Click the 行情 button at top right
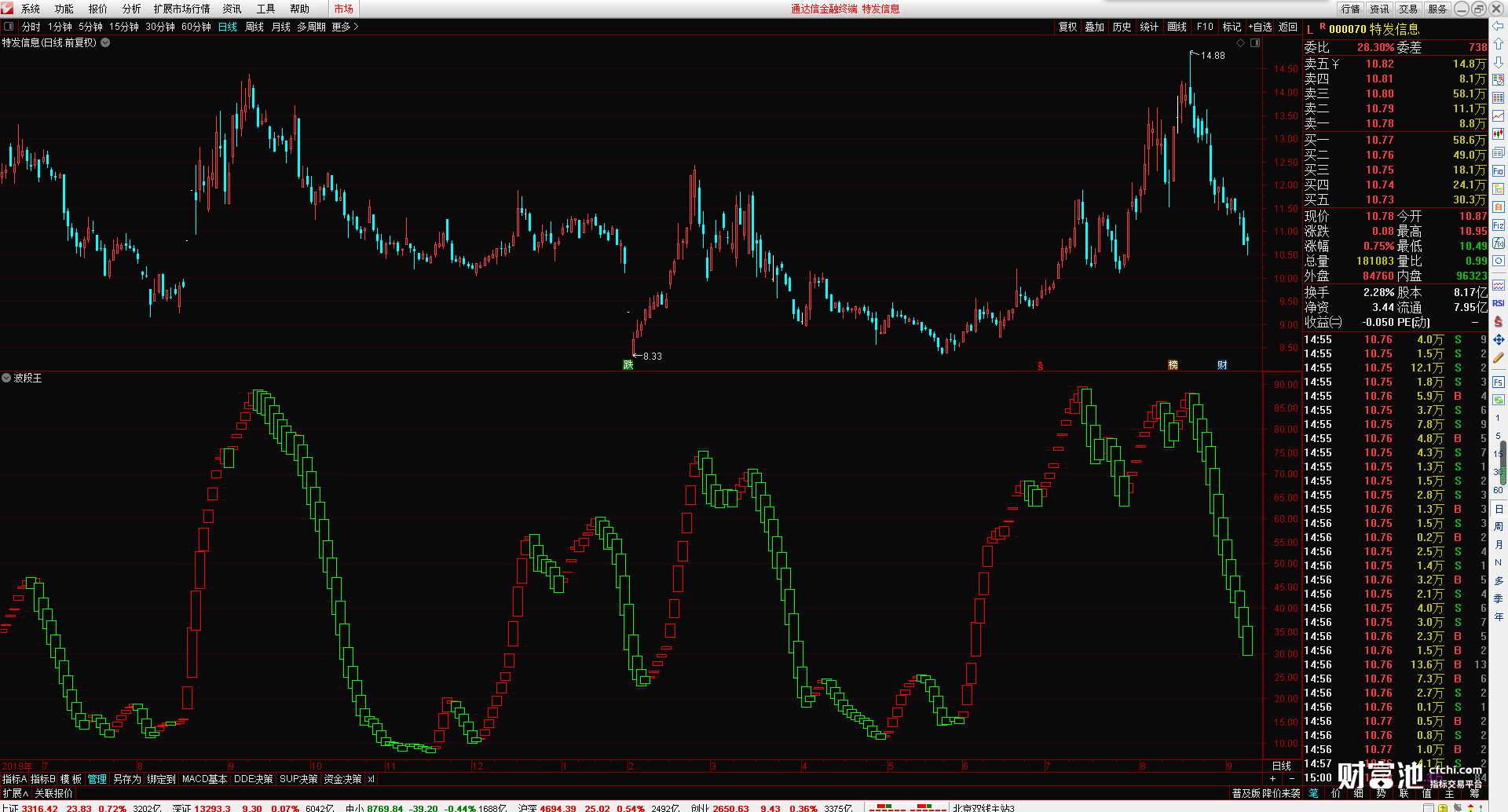Viewport: 1508px width, 812px height. coord(1351,9)
